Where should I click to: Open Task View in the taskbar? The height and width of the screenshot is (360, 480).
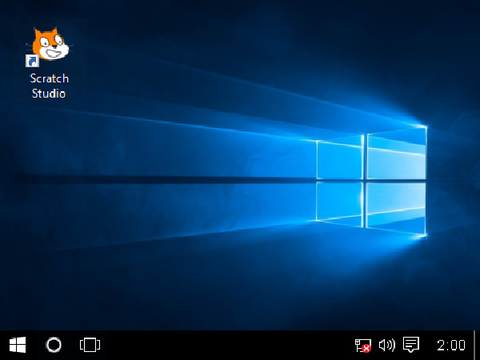[x=90, y=345]
